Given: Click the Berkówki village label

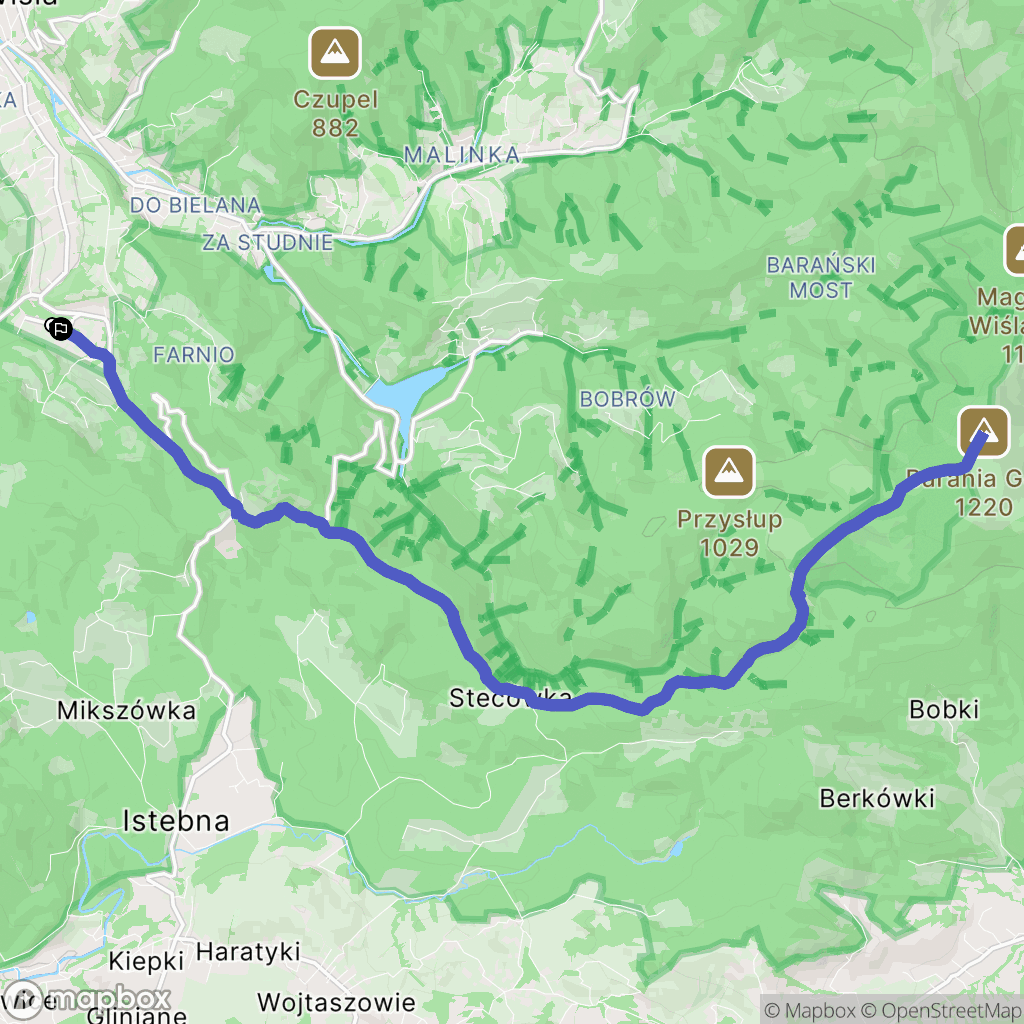Looking at the screenshot, I should pos(877,798).
